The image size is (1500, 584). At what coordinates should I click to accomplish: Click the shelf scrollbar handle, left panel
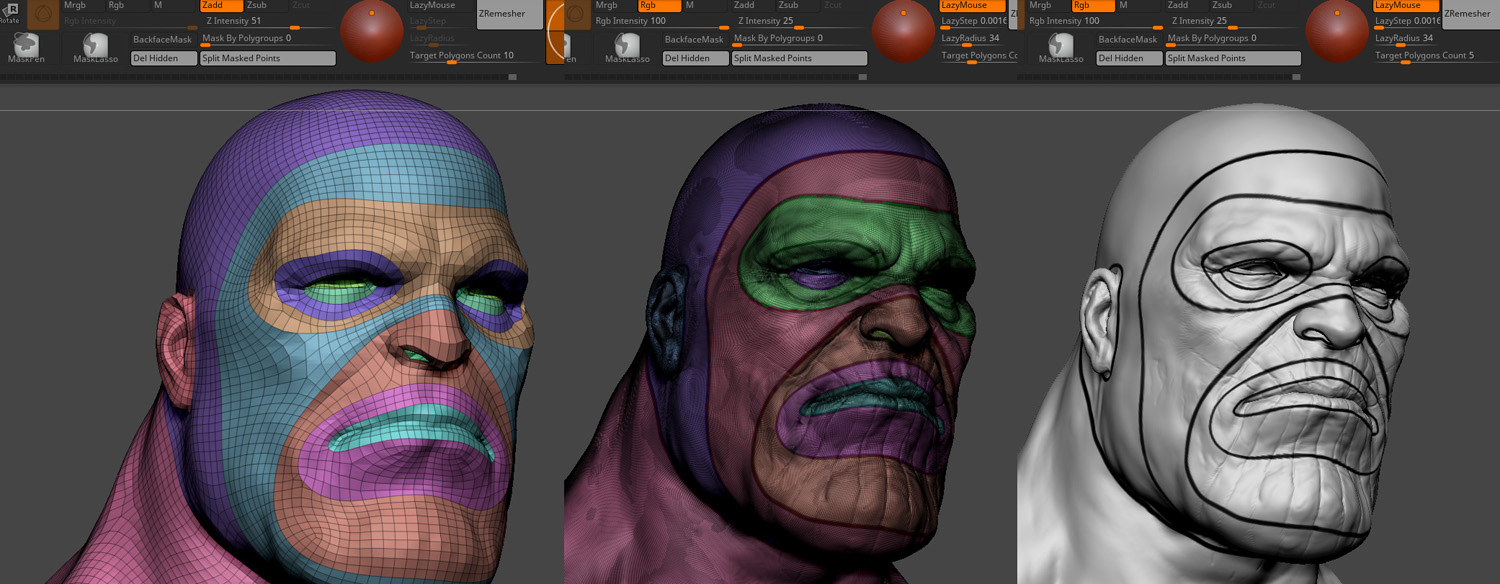(x=513, y=76)
